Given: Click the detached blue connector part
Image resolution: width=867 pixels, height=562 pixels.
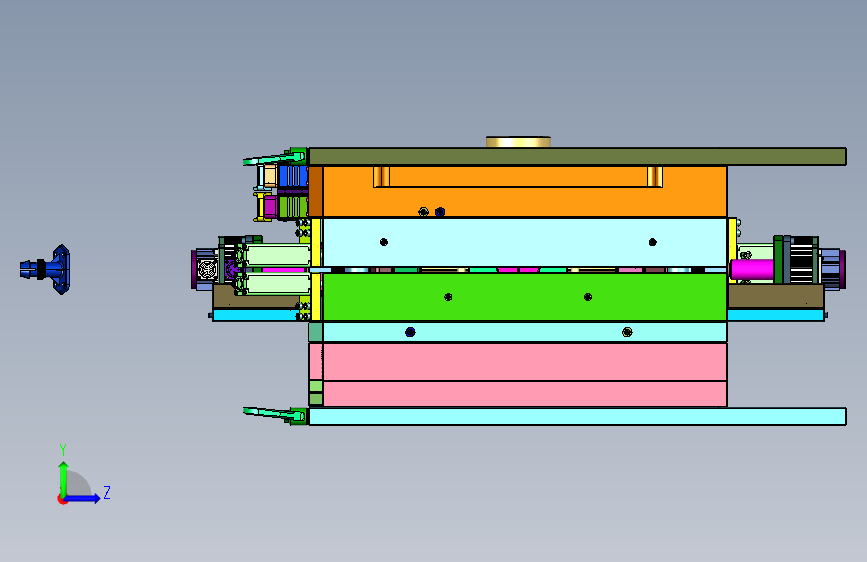Looking at the screenshot, I should tap(46, 269).
